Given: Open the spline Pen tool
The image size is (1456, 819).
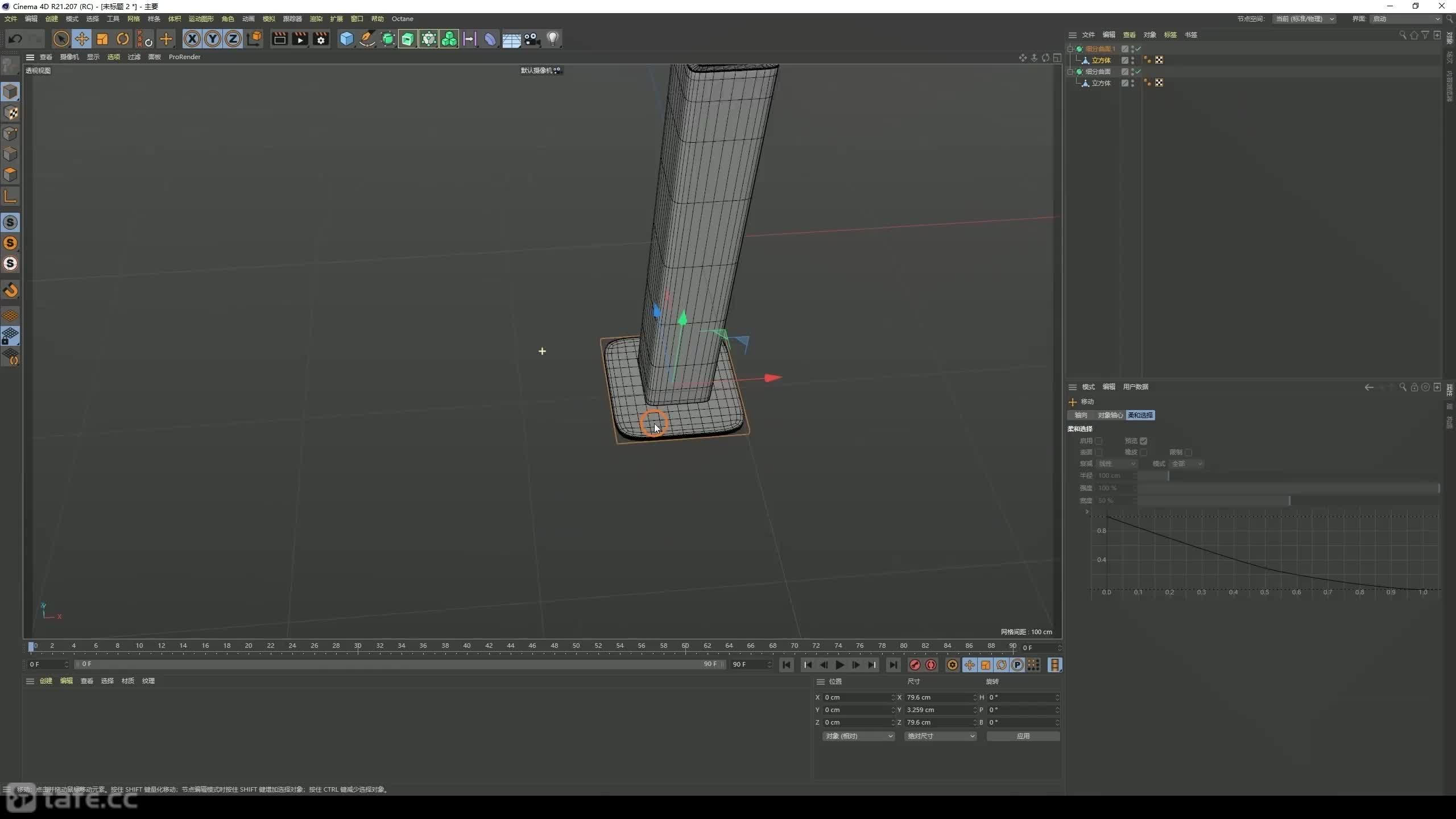Looking at the screenshot, I should (x=367, y=39).
